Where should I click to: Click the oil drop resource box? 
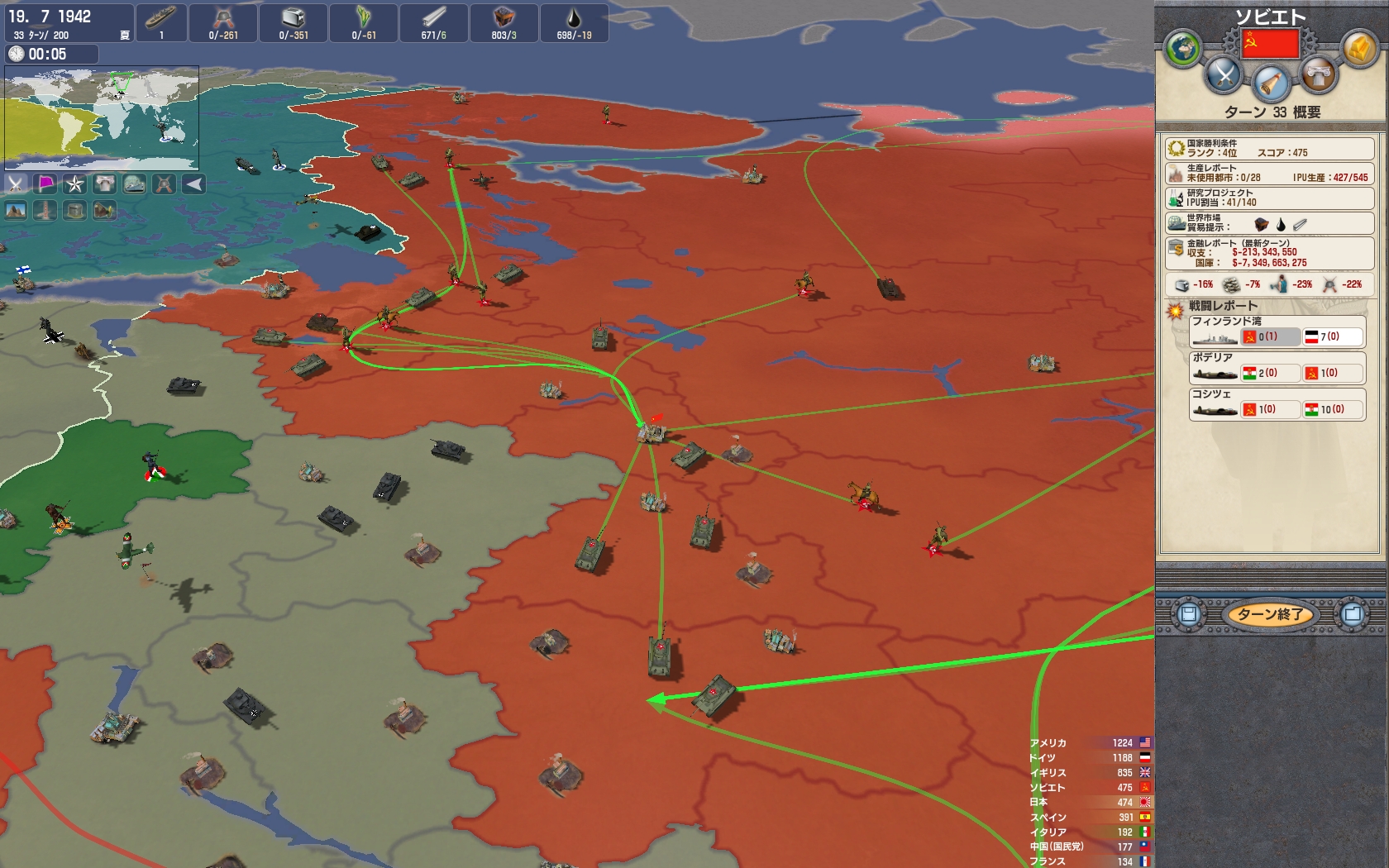(575, 22)
